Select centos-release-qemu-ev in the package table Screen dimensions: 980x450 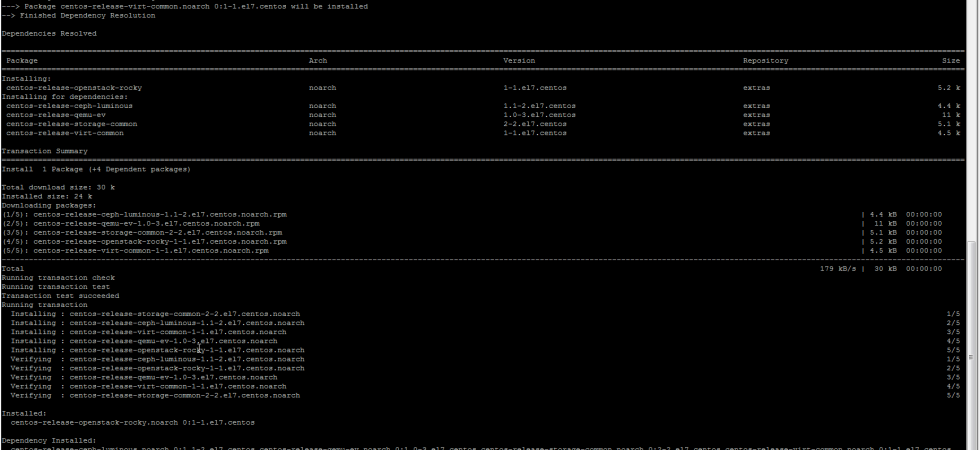tap(56, 115)
